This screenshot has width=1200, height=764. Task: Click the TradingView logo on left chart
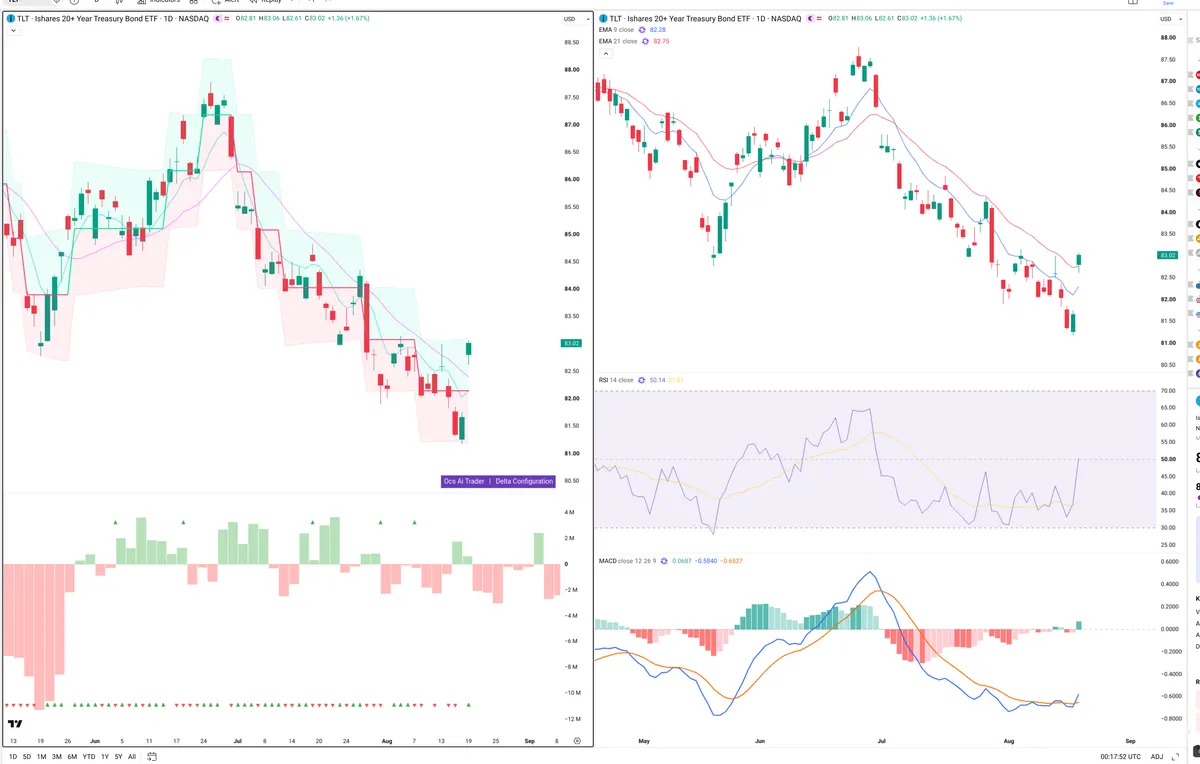(x=15, y=723)
